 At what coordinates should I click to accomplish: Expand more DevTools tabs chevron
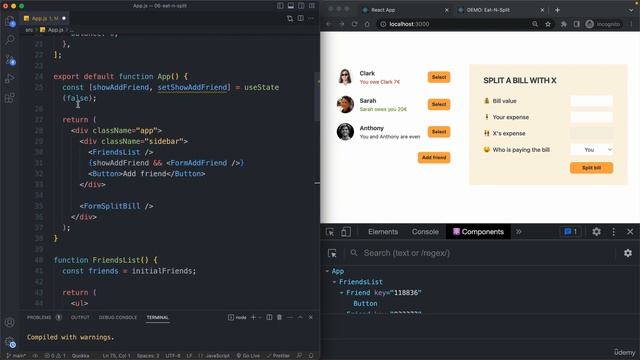tap(518, 232)
